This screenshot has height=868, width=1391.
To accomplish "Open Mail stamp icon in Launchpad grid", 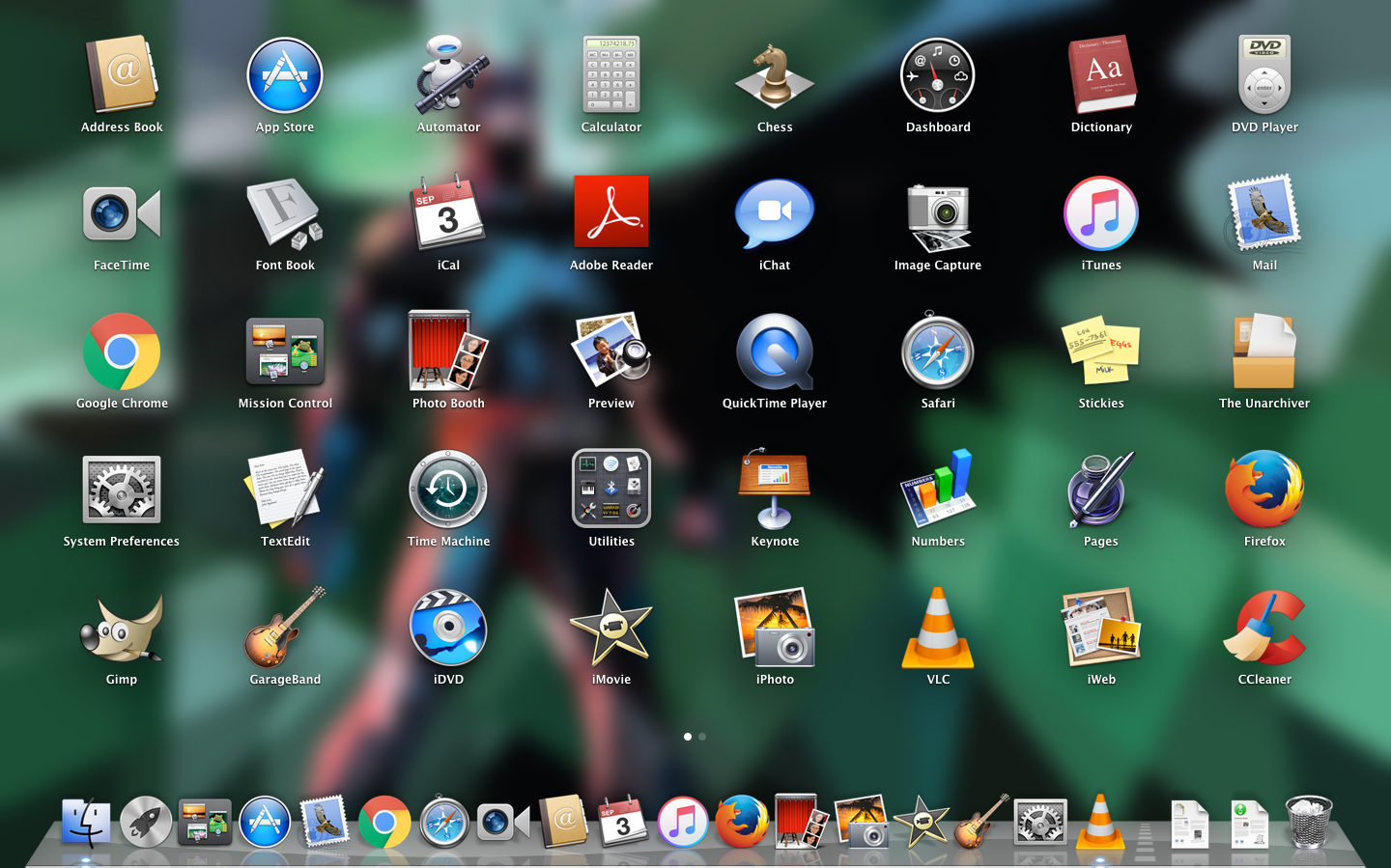I will coord(1264,211).
